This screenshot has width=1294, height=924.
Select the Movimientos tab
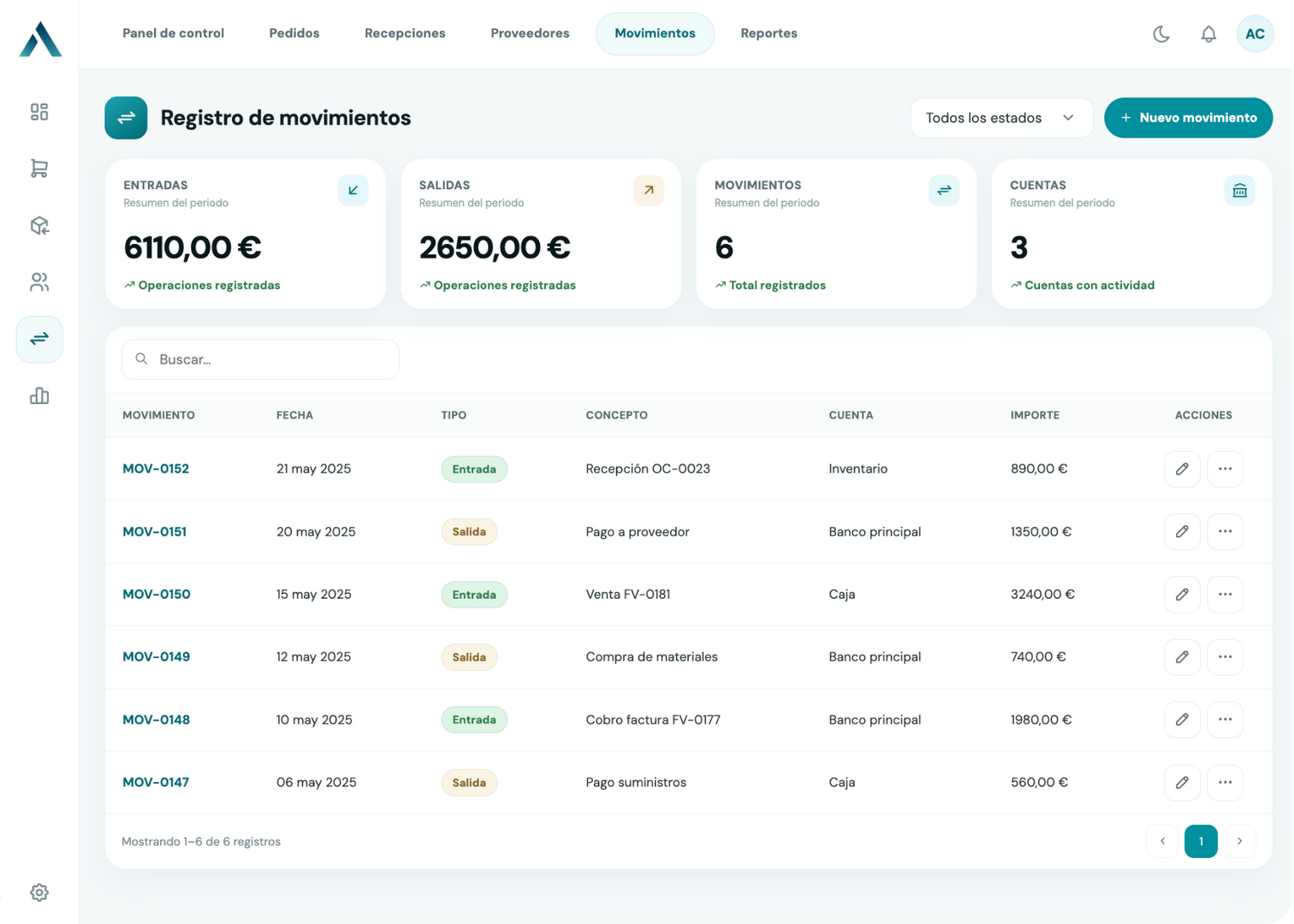pyautogui.click(x=655, y=33)
